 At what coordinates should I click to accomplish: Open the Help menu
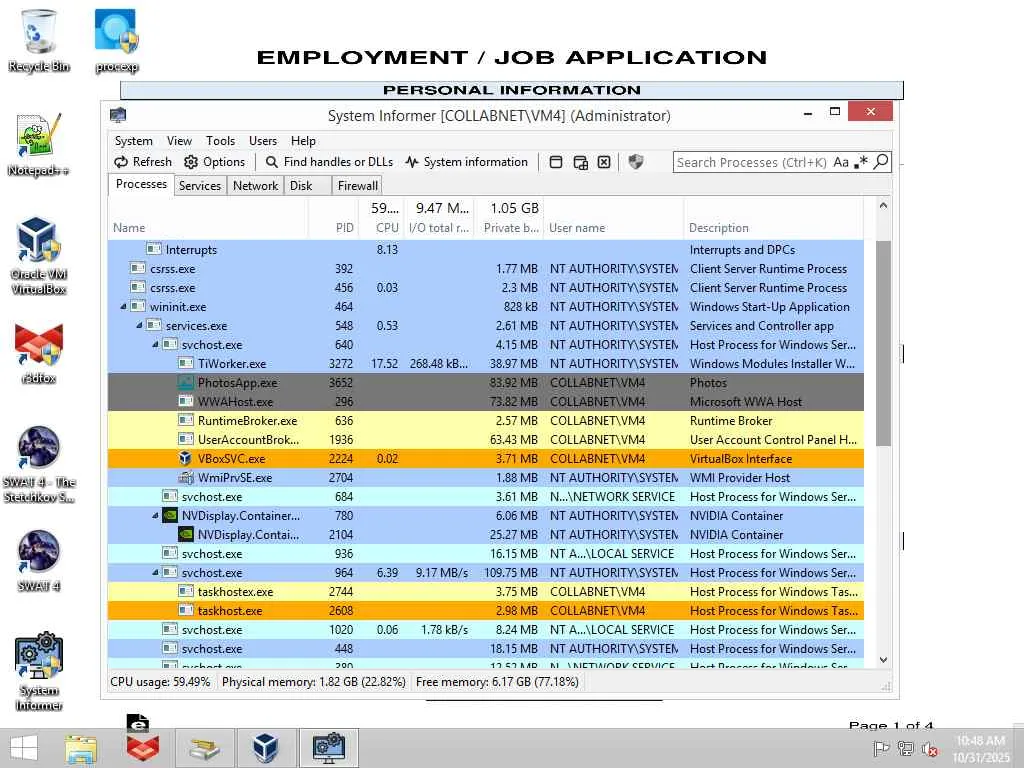click(x=303, y=140)
